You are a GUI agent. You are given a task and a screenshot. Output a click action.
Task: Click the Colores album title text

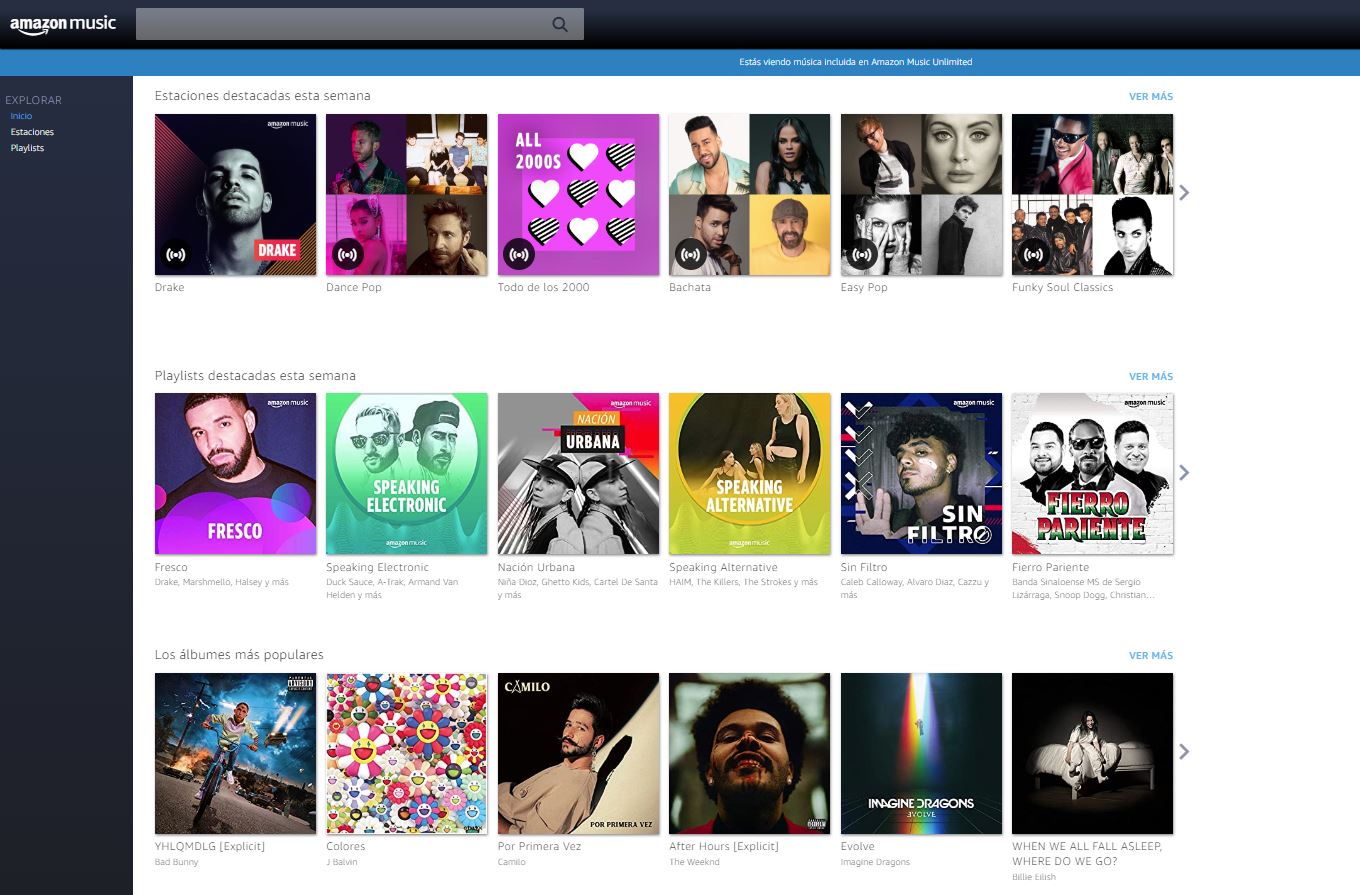click(346, 846)
